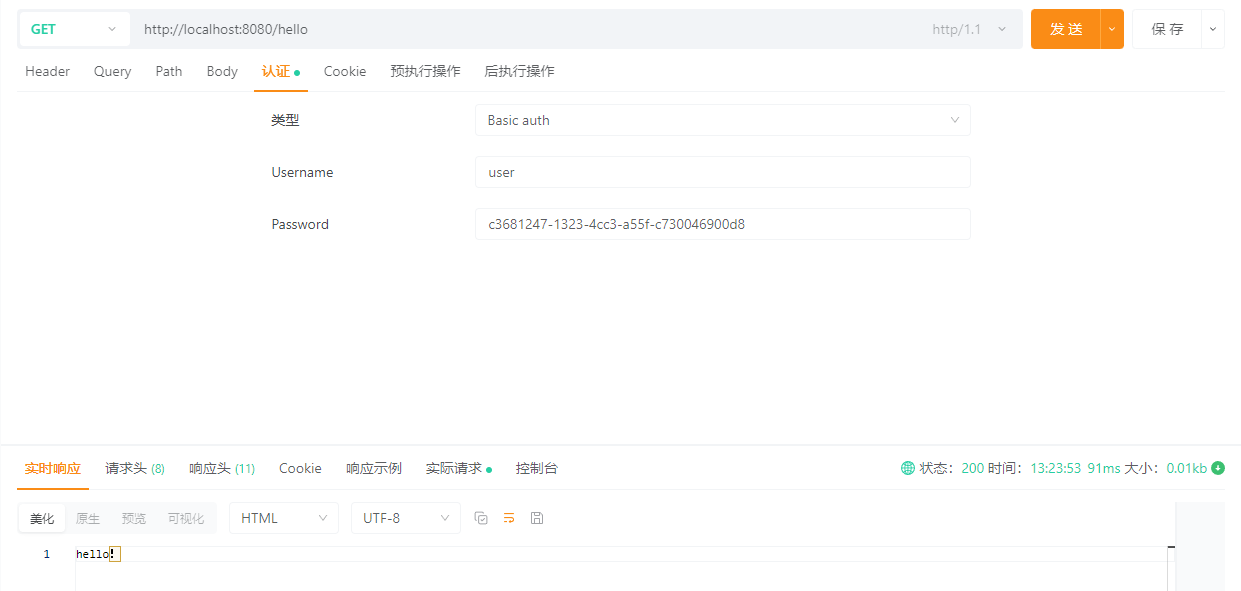Click the response minimap area
1241x591 pixels.
1200,546
